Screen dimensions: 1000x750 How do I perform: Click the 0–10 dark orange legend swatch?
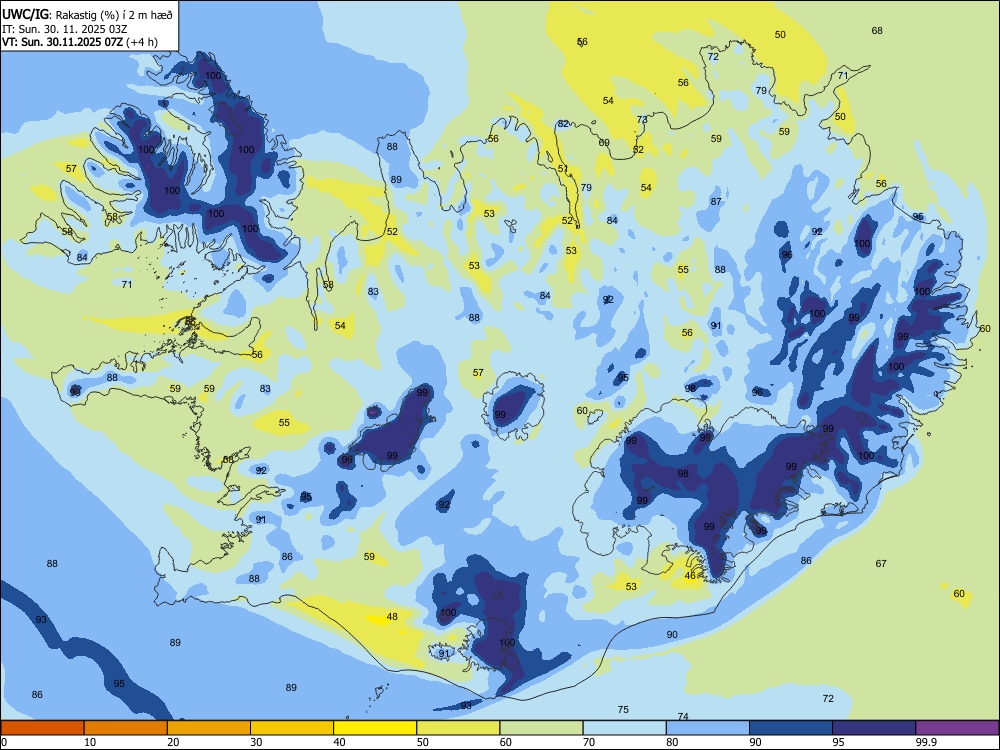[x=42, y=728]
